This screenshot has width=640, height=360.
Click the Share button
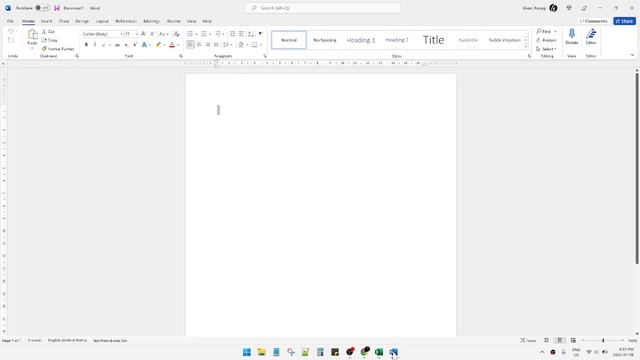[x=624, y=21]
